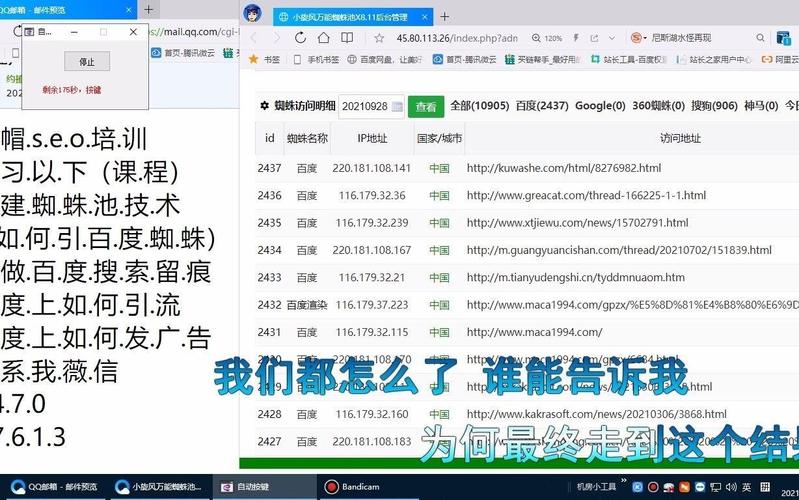Viewport: 799px width, 500px height.
Task: Click the 百度渲染 spider name in row 2432
Action: point(307,305)
